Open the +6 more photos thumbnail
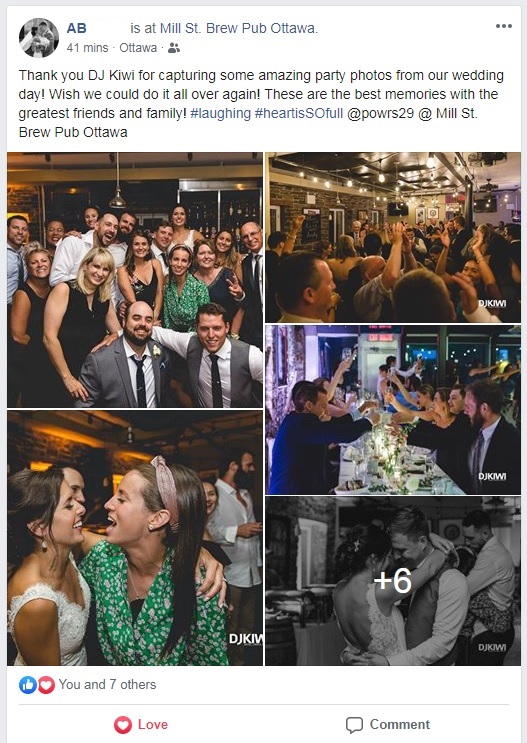 point(392,581)
